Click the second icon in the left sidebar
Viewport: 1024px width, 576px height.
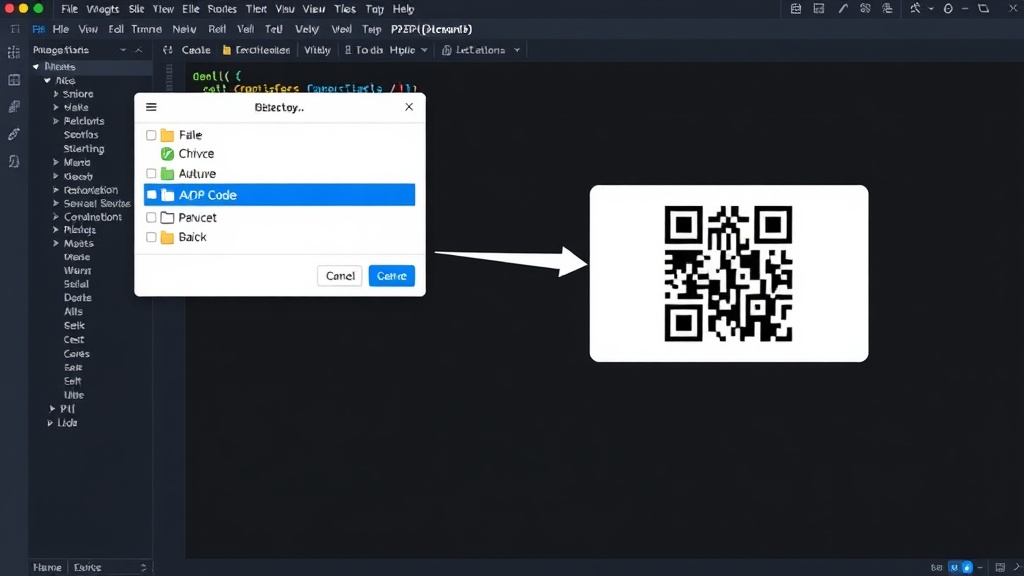[14, 80]
